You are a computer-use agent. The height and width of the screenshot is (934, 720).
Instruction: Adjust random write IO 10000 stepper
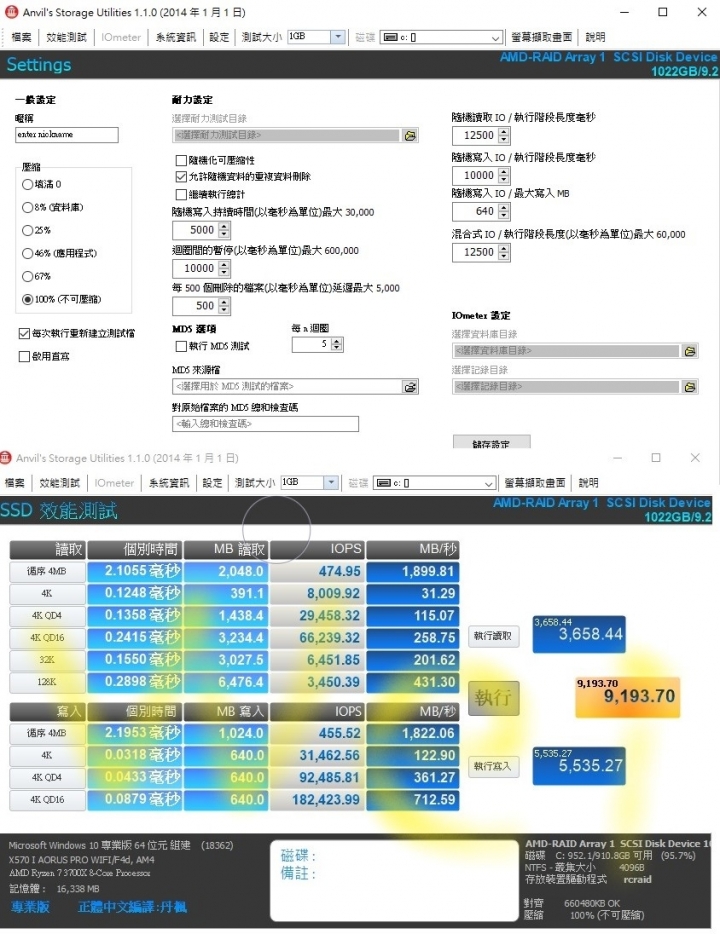pyautogui.click(x=504, y=176)
